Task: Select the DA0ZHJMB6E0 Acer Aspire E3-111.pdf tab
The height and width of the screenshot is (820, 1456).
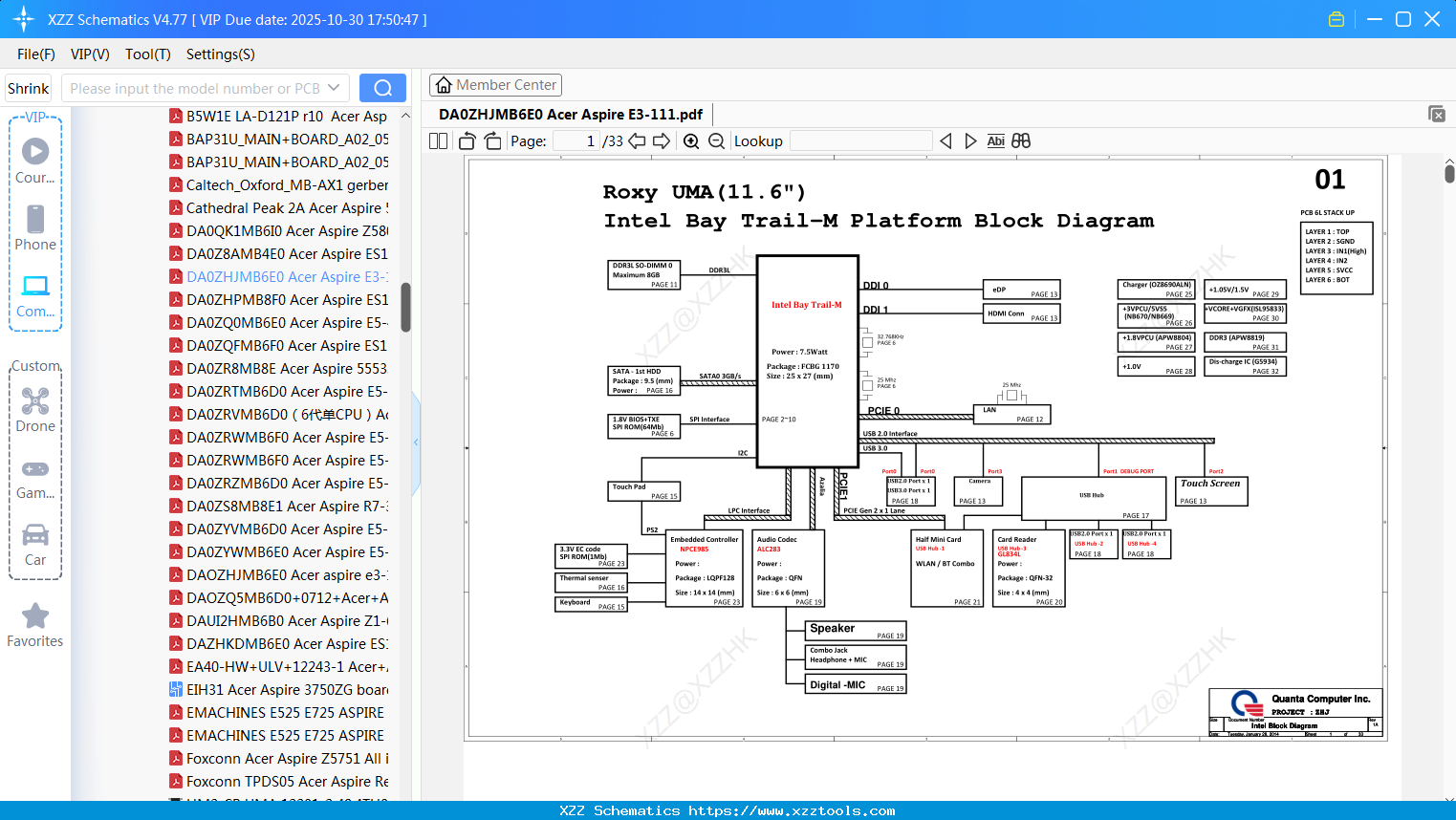Action: [571, 115]
